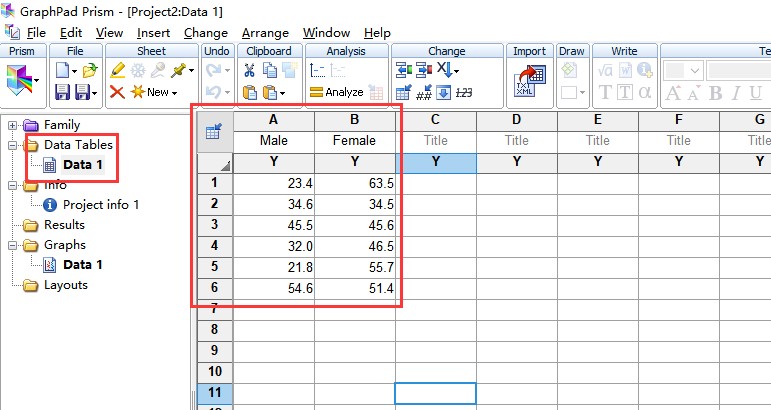
Task: Click the X sort arrow icon
Action: coord(444,69)
